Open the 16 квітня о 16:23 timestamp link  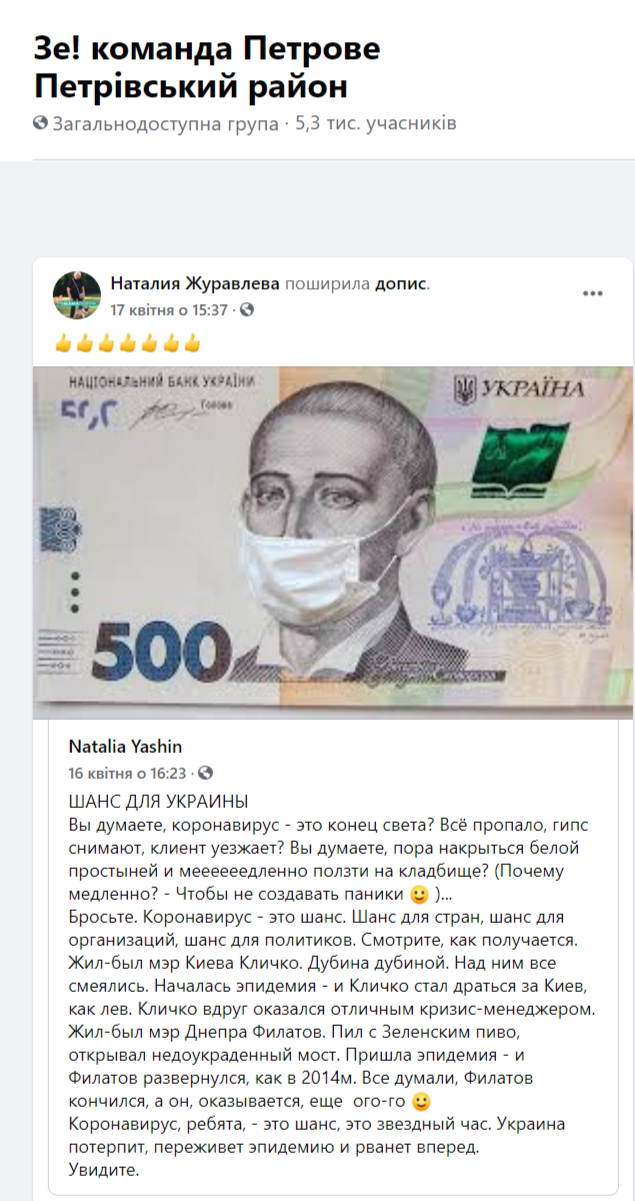[128, 773]
